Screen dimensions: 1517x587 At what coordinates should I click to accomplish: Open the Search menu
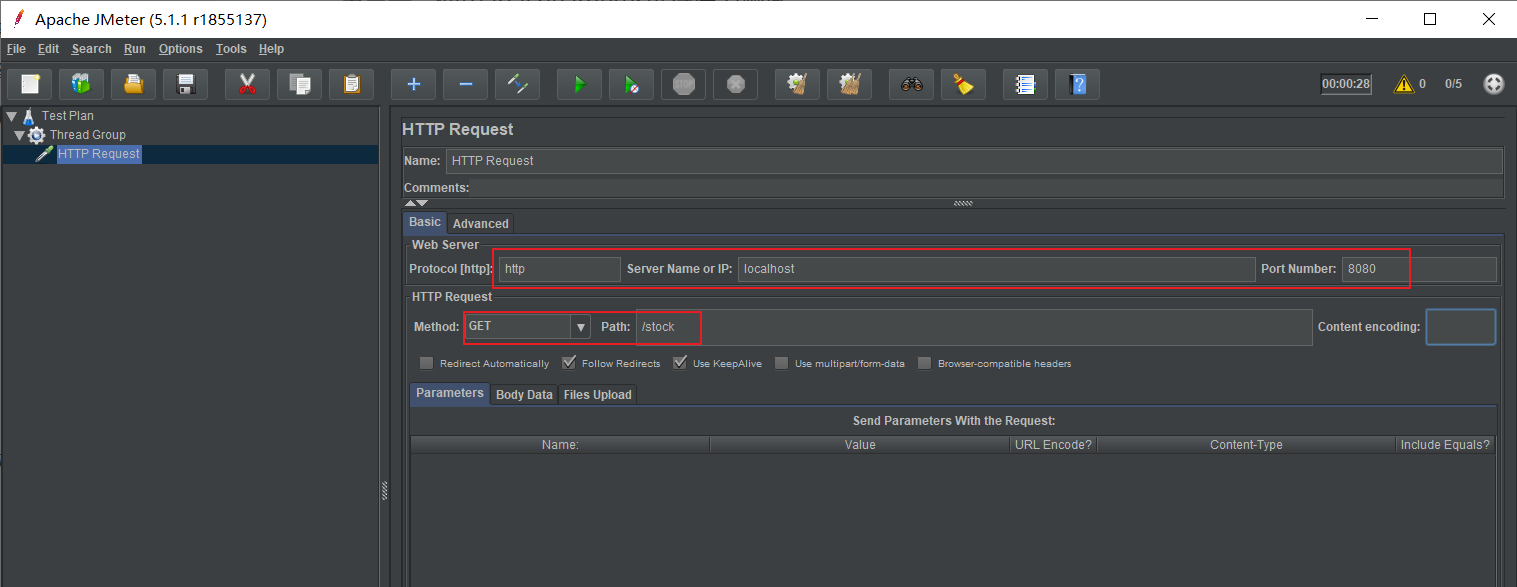point(92,49)
